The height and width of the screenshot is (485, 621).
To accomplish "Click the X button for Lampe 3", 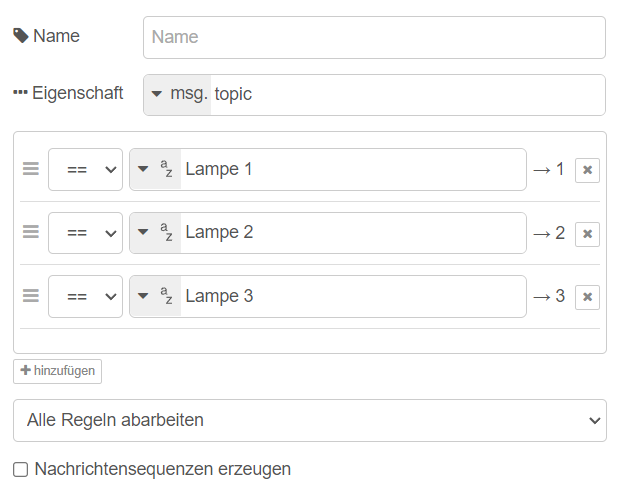I will tap(587, 297).
